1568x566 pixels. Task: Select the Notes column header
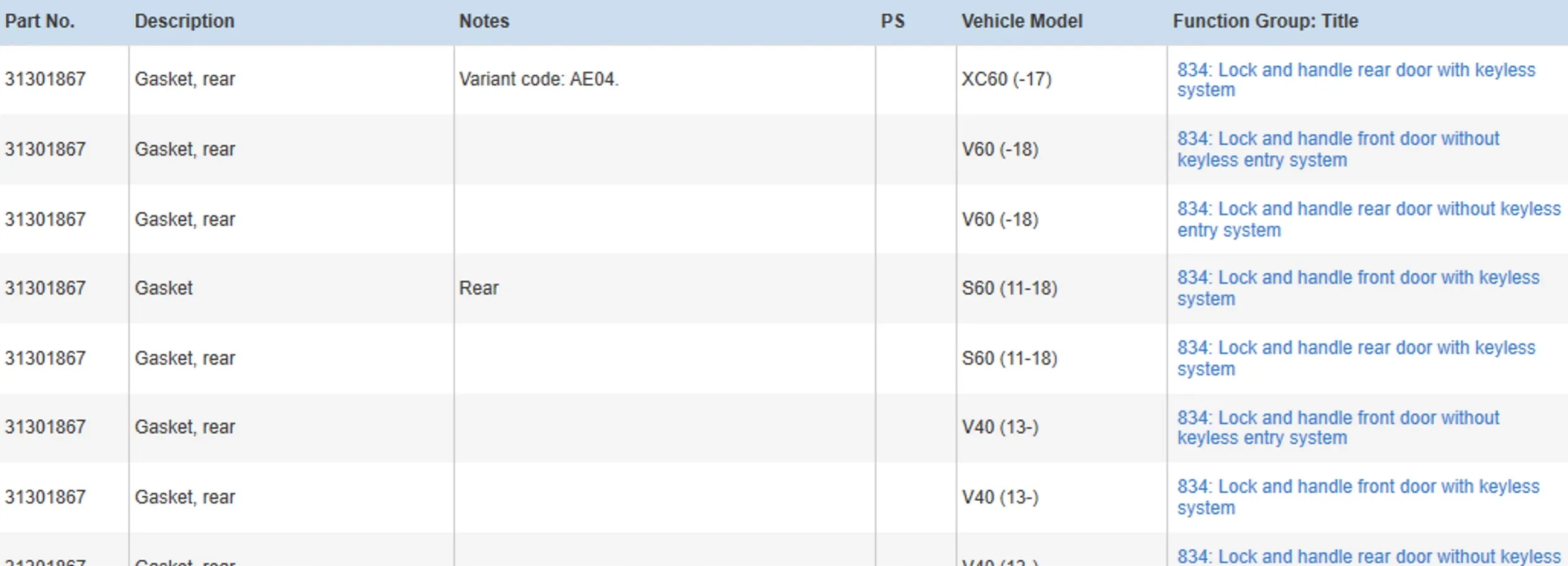[x=484, y=21]
